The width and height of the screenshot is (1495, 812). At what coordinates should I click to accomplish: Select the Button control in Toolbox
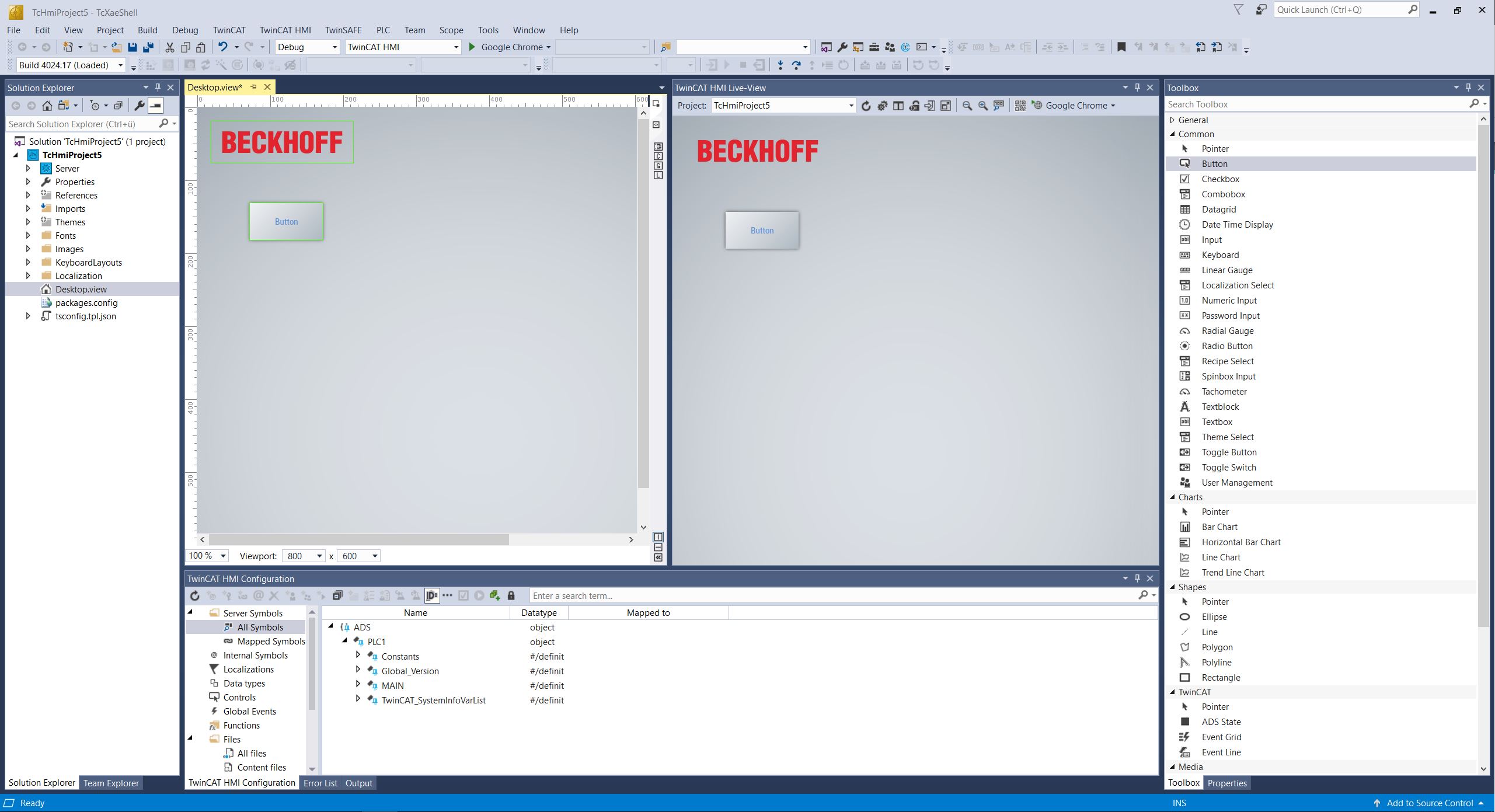[1321, 164]
